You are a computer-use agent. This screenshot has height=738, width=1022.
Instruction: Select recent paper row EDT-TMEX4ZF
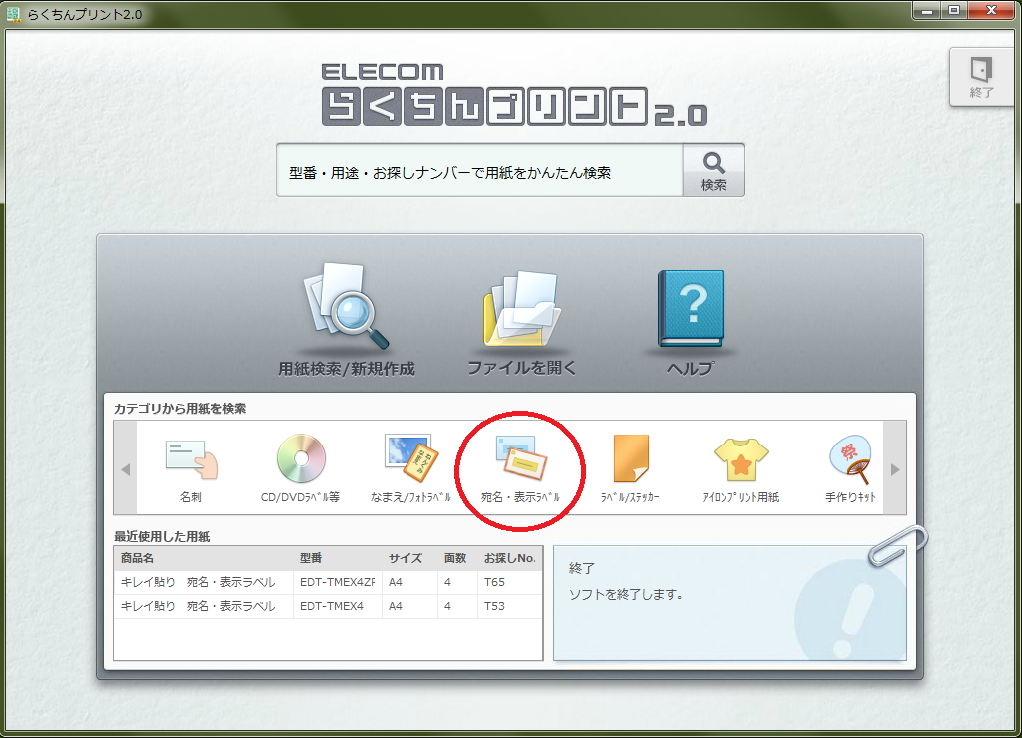(x=328, y=582)
